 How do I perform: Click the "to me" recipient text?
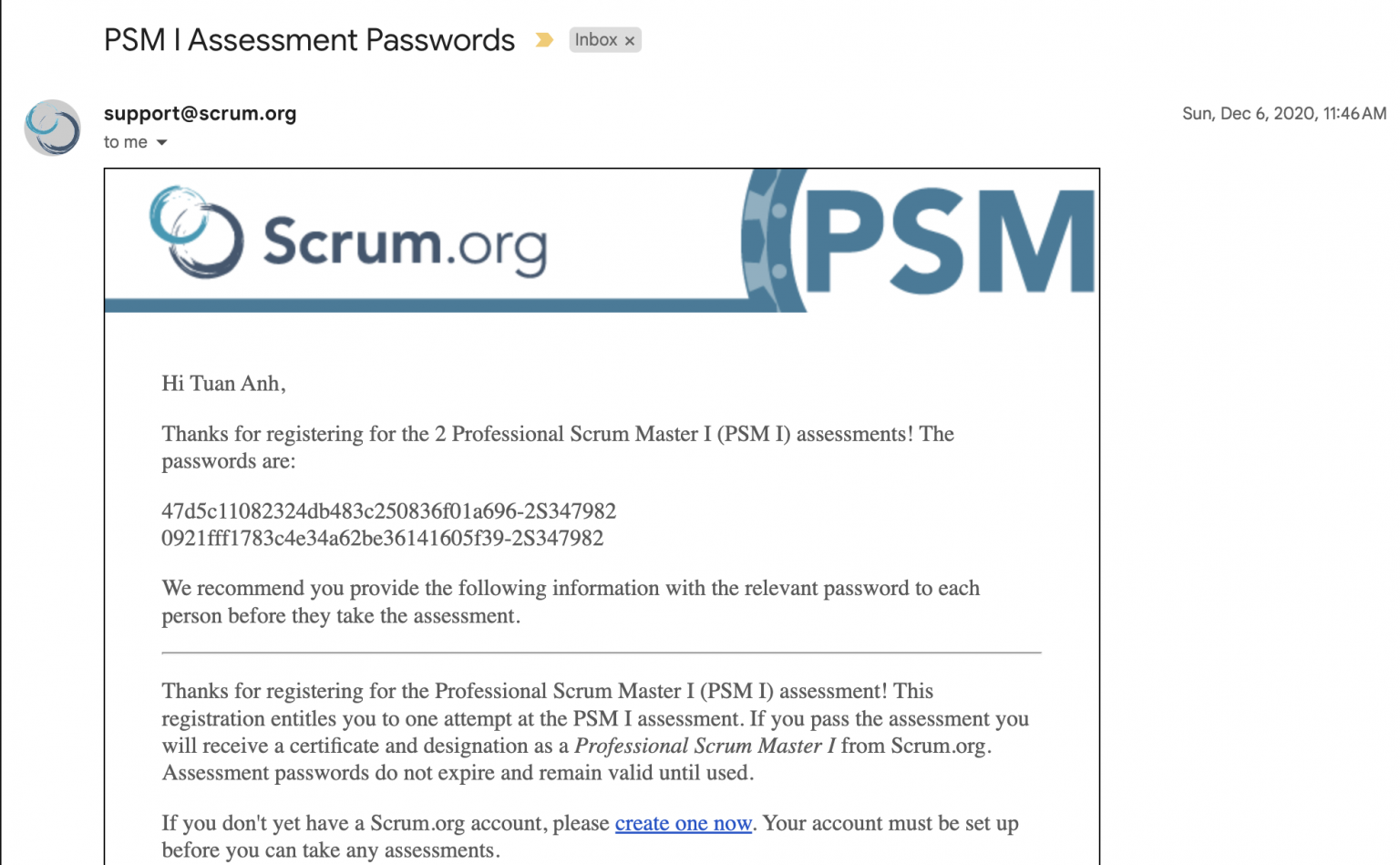pos(125,142)
